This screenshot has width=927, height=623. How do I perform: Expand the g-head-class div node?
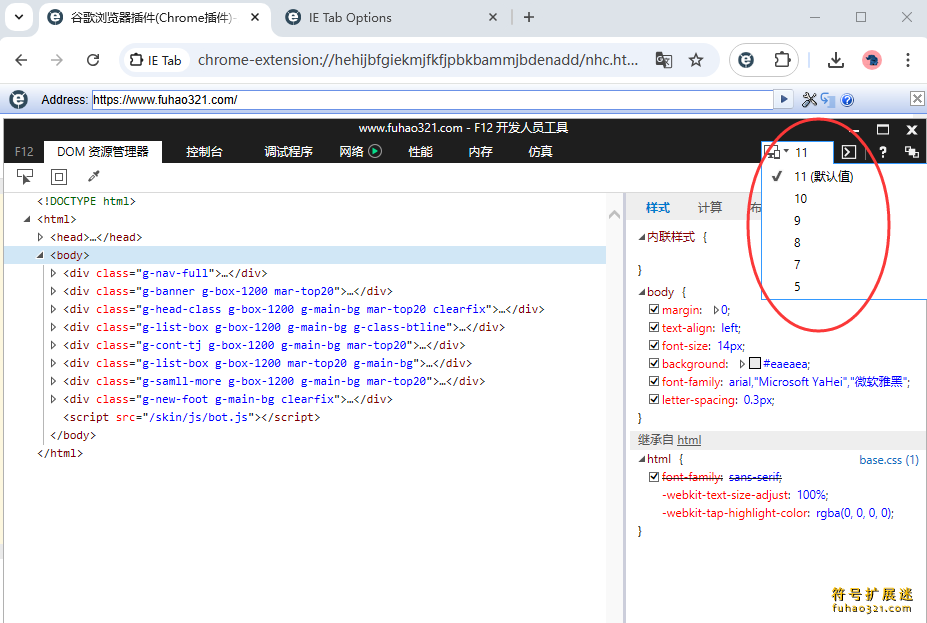pos(53,309)
